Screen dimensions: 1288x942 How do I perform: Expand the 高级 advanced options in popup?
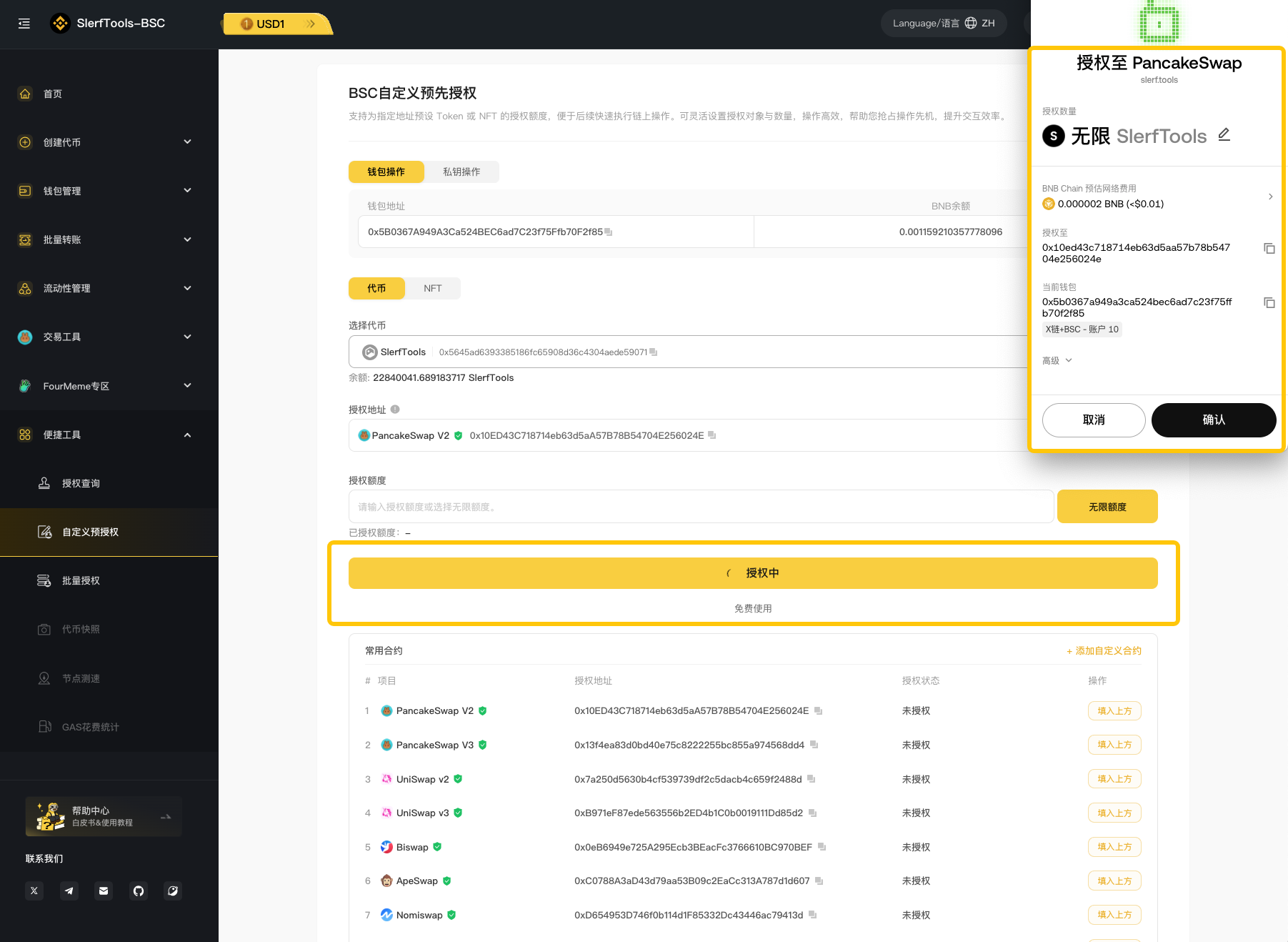pos(1057,361)
